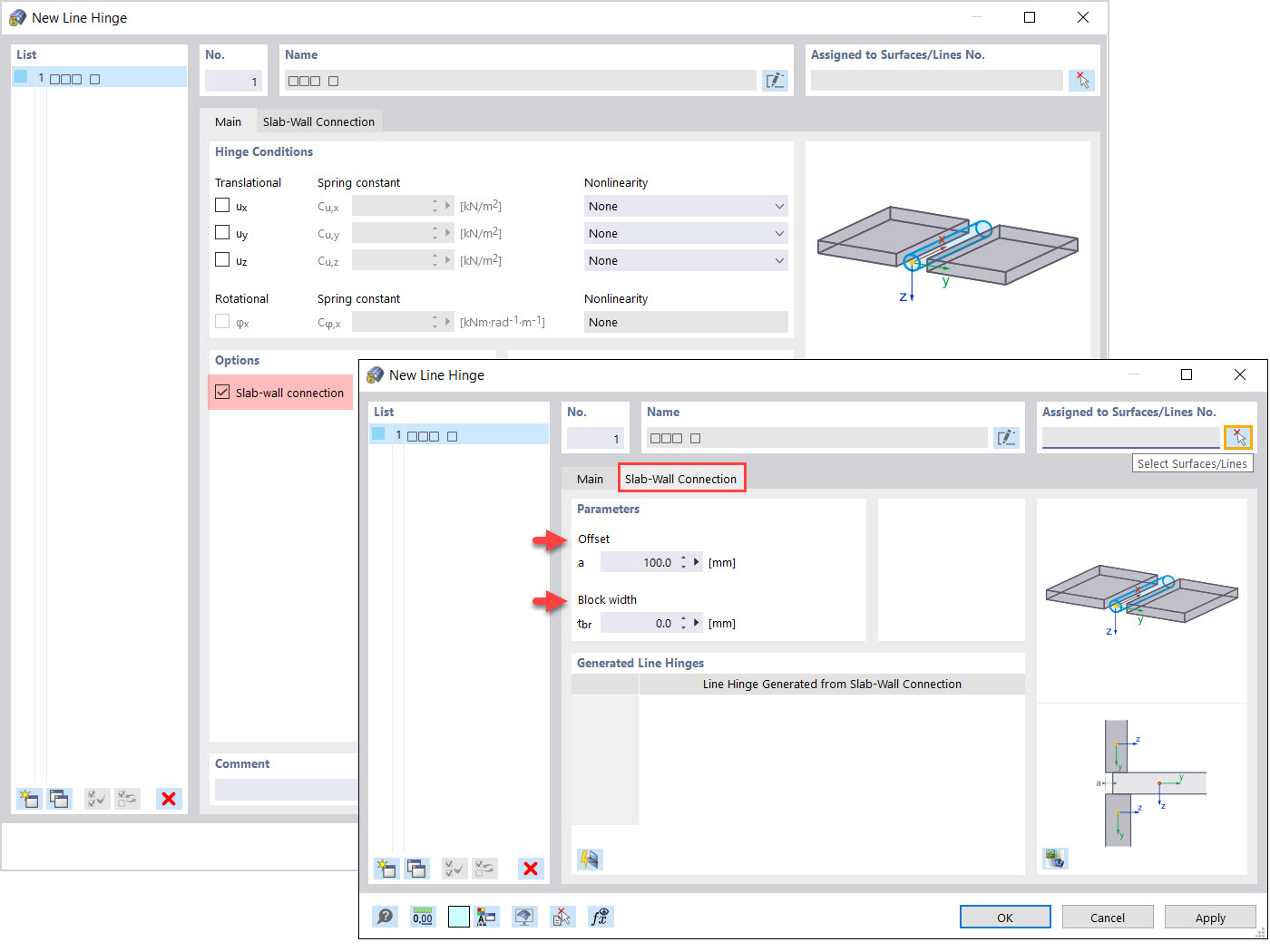Click the Name field in the back dialog
Viewport: 1270px width, 952px height.
click(x=520, y=81)
